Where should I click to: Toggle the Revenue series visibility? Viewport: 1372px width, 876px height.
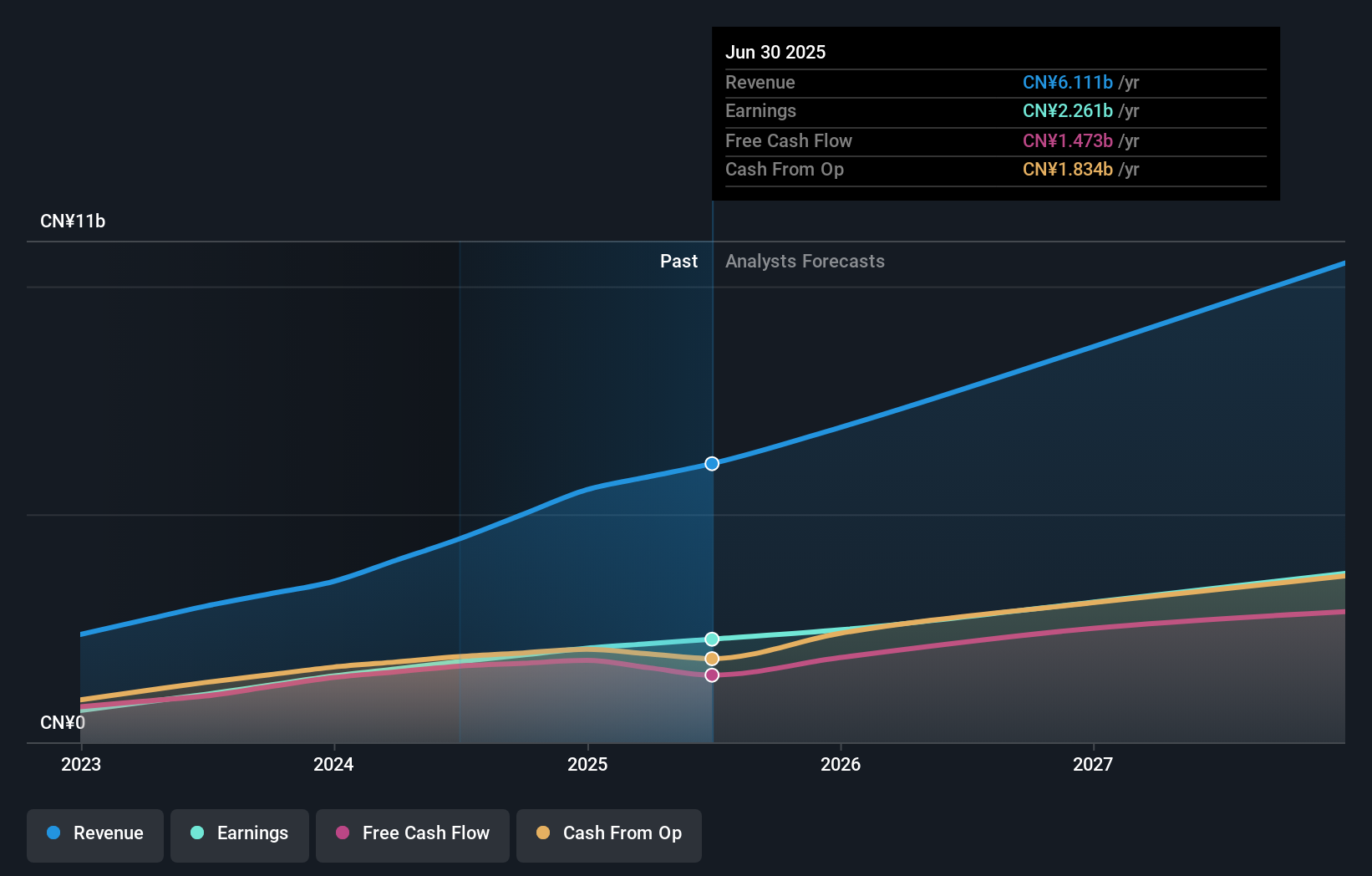pos(94,833)
